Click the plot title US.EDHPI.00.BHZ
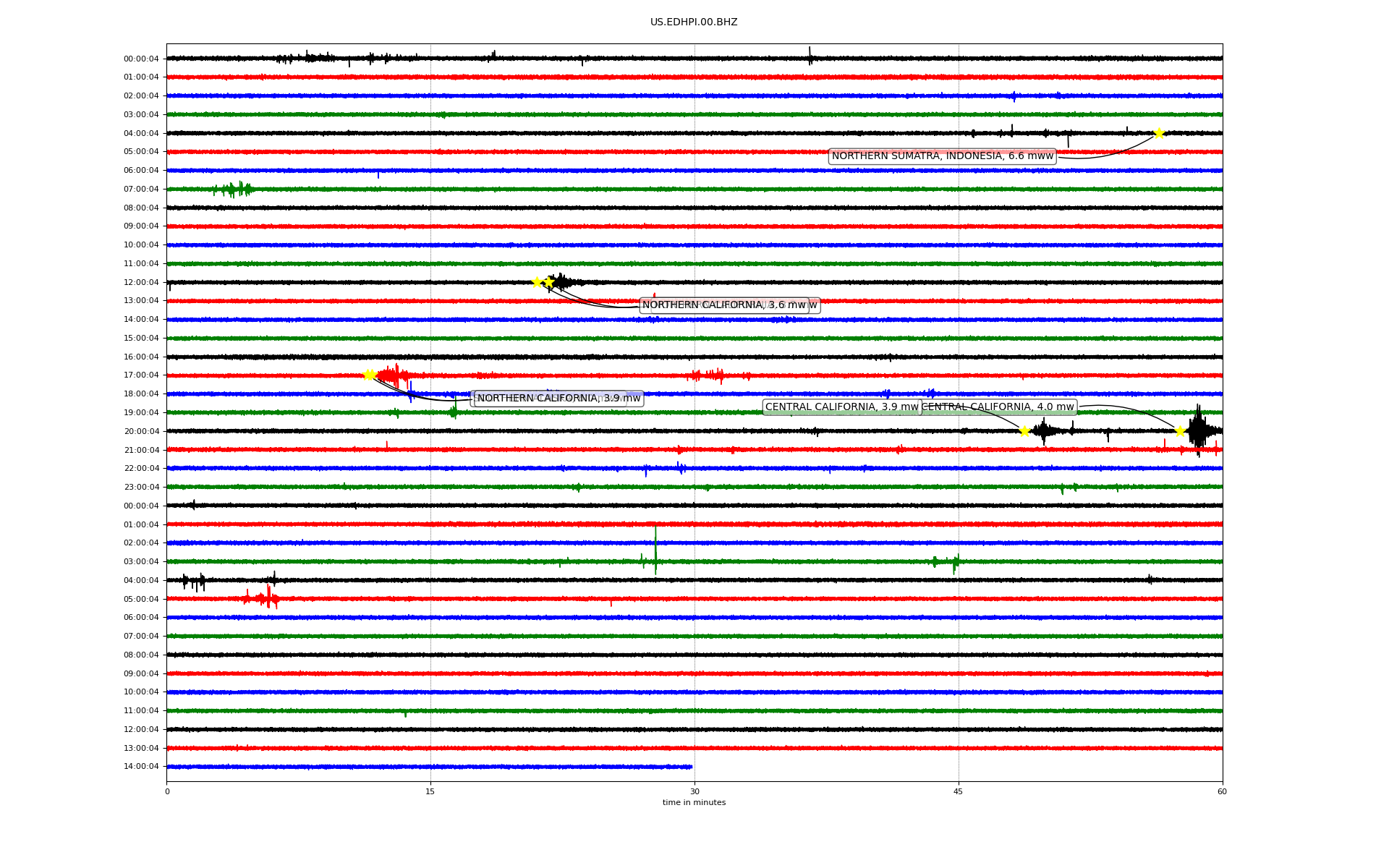The height and width of the screenshot is (868, 1389). tap(694, 22)
